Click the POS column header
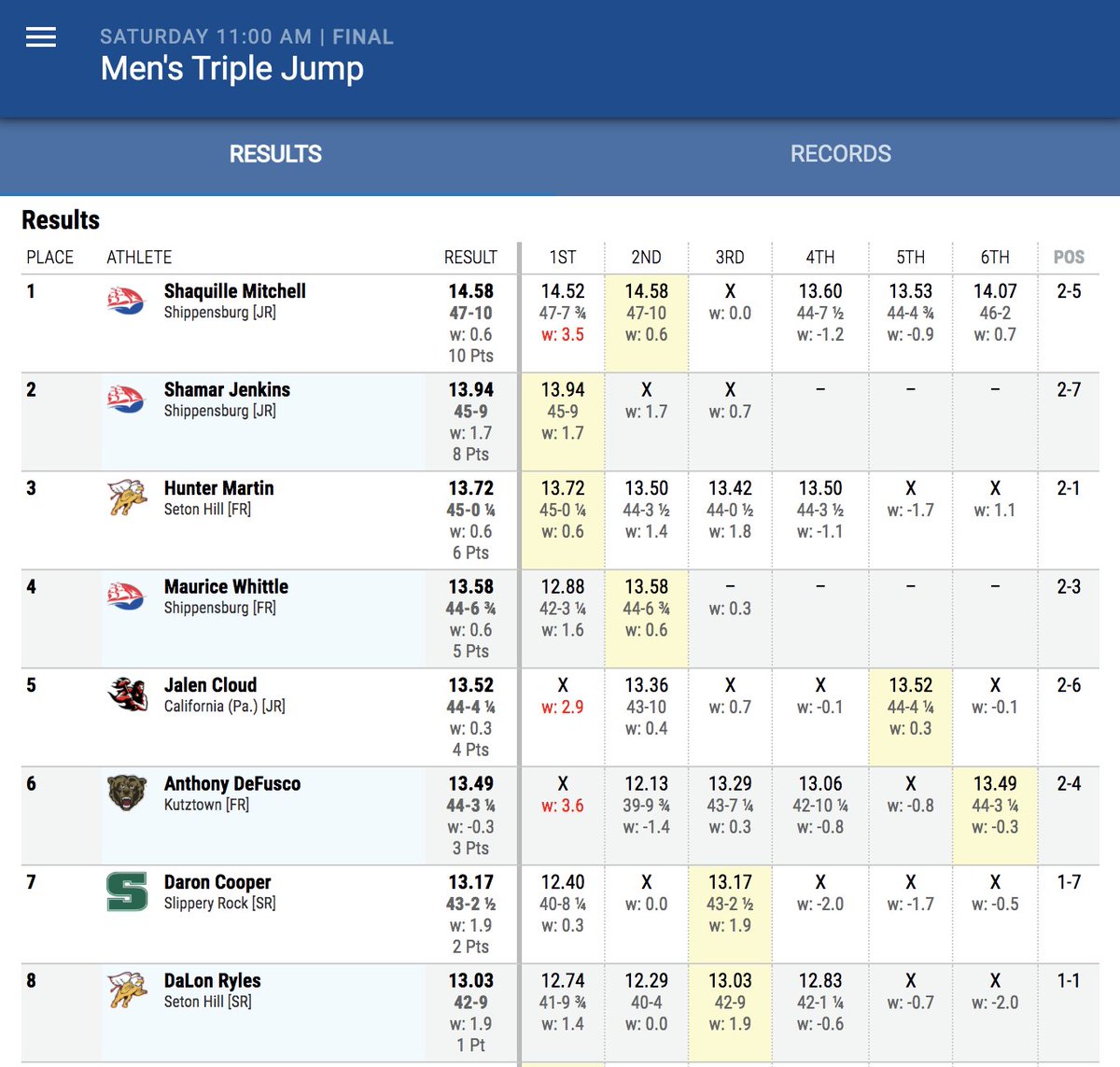The image size is (1120, 1067). coord(1069,258)
